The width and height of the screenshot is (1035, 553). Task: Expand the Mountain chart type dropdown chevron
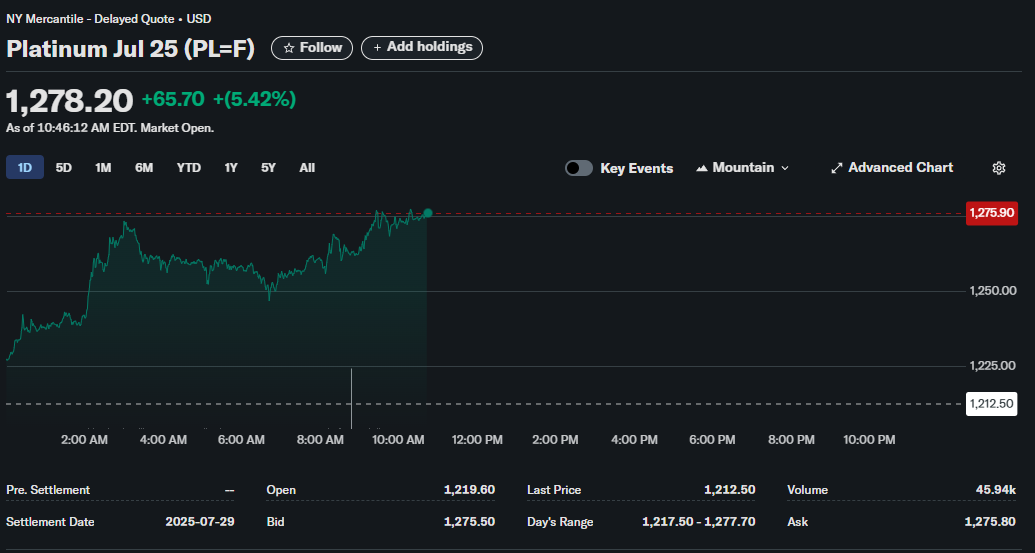[785, 168]
